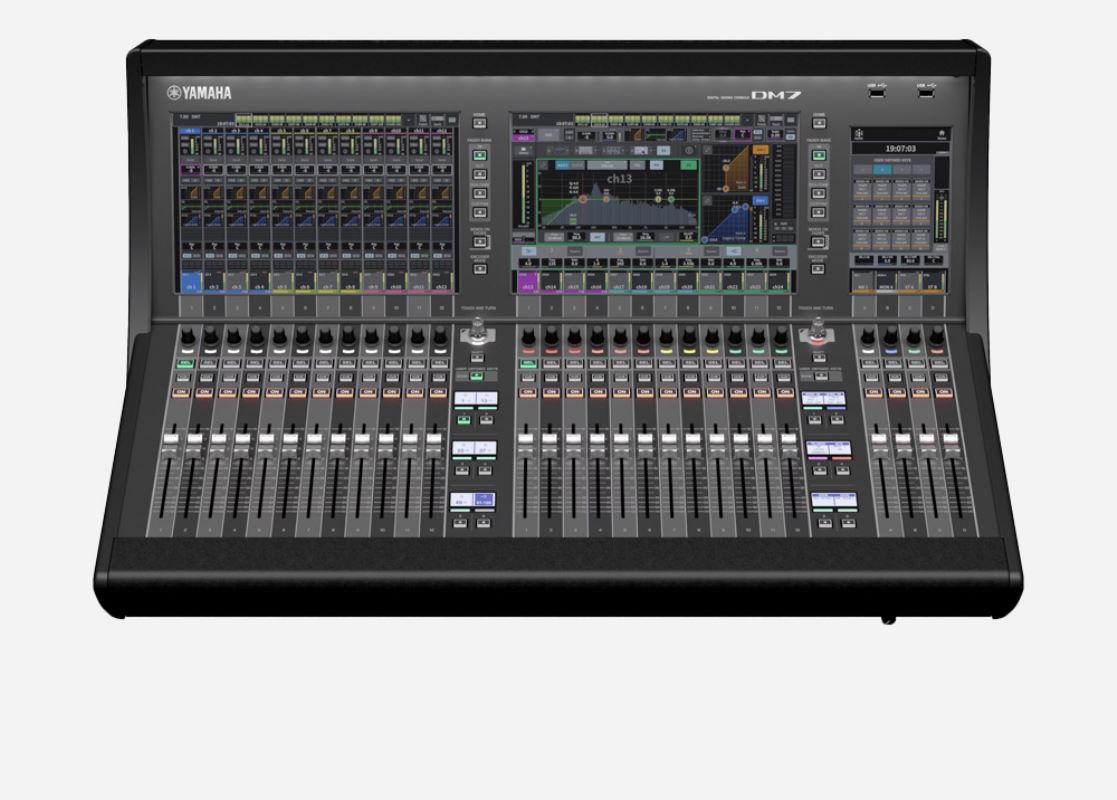The height and width of the screenshot is (800, 1117).
Task: Toggle the ON key of left bank fader 12
Action: pyautogui.click(x=438, y=393)
